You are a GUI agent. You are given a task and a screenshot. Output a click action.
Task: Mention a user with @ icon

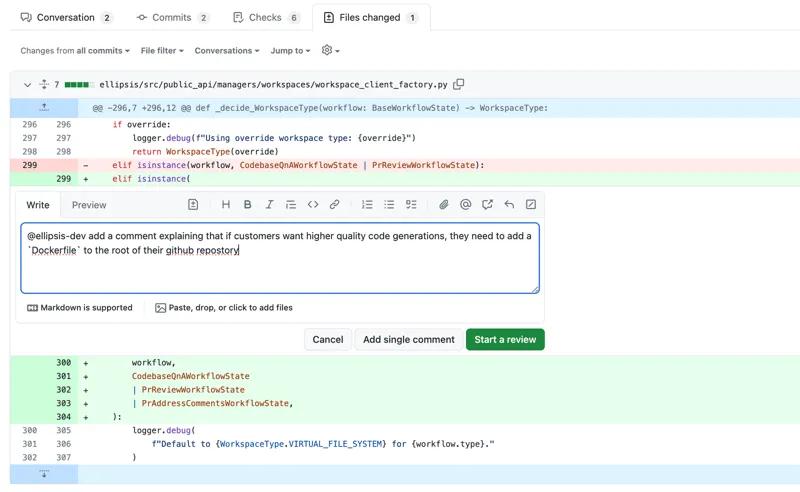(x=465, y=205)
